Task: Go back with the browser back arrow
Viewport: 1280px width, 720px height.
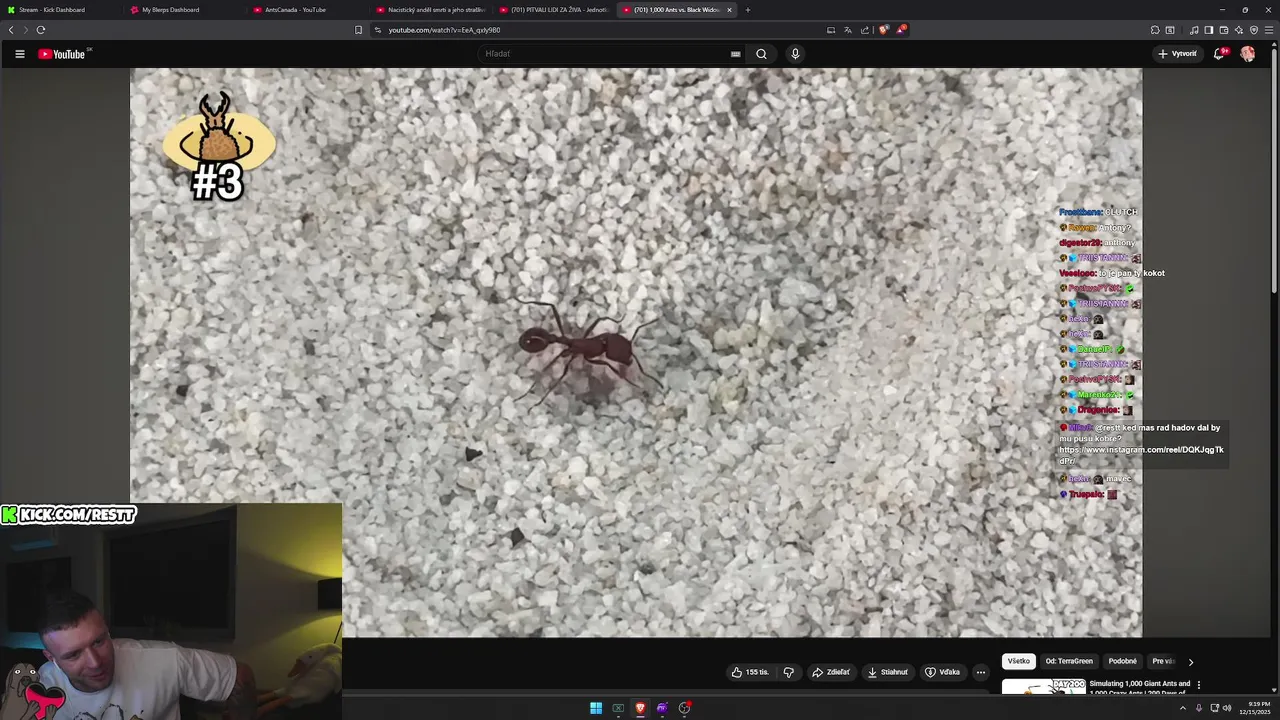Action: click(x=11, y=30)
